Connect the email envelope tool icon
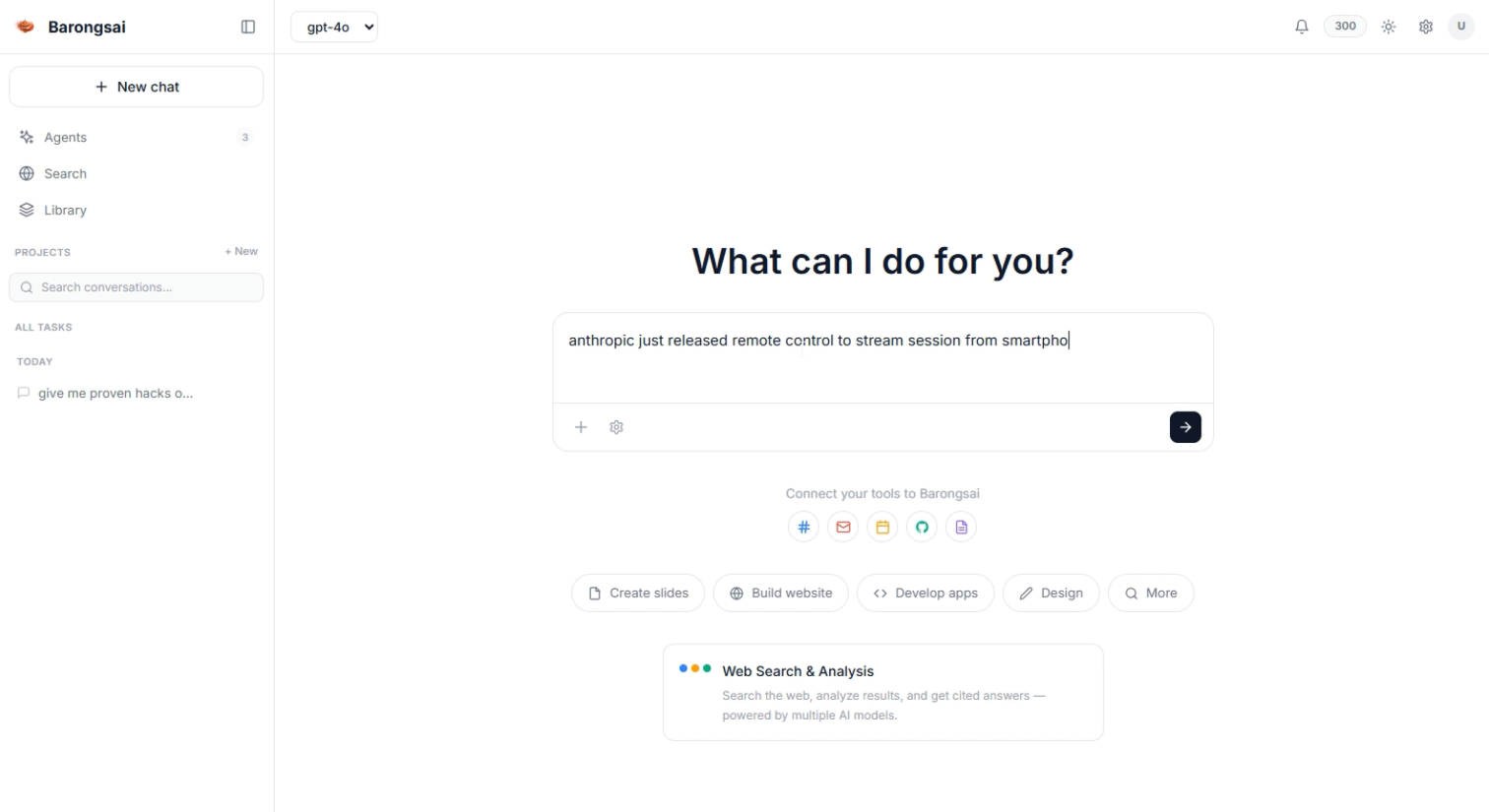Screen dimensions: 1489x812 coord(843,527)
